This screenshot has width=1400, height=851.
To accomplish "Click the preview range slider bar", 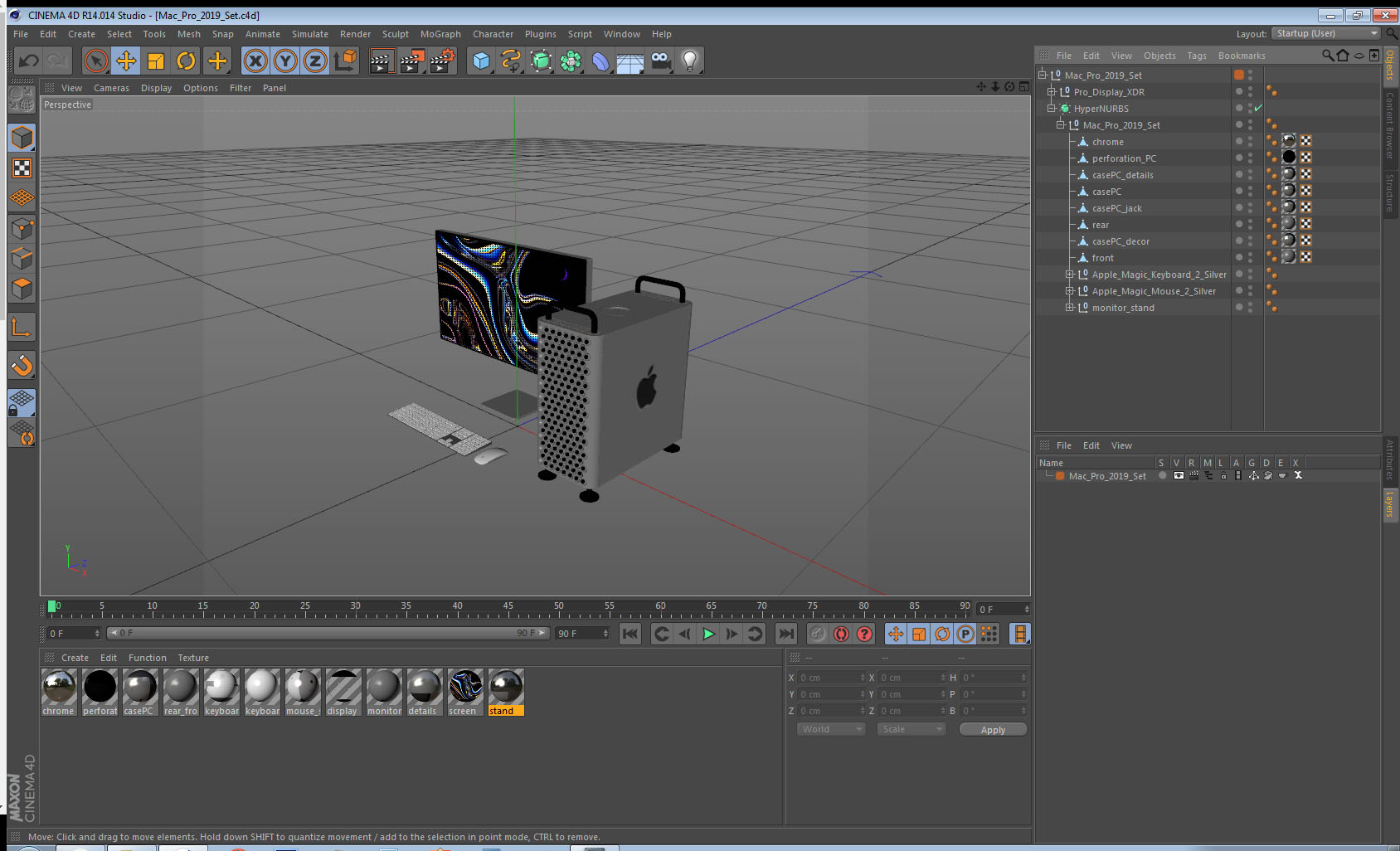I will pos(328,633).
